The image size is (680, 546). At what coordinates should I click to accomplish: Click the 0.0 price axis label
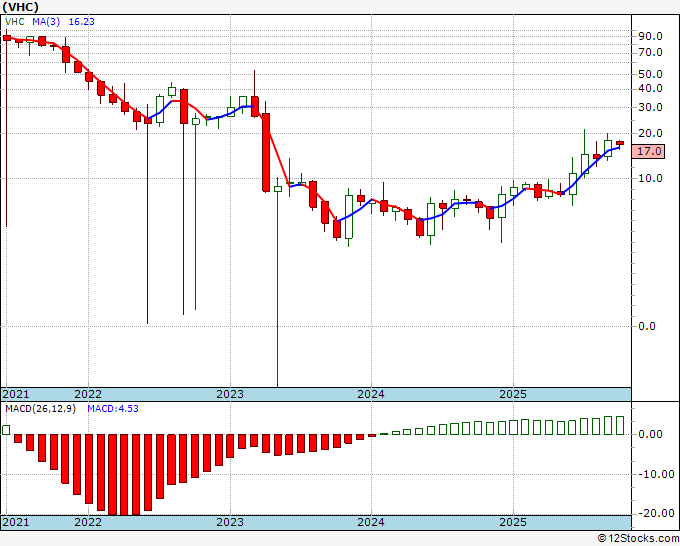(647, 326)
